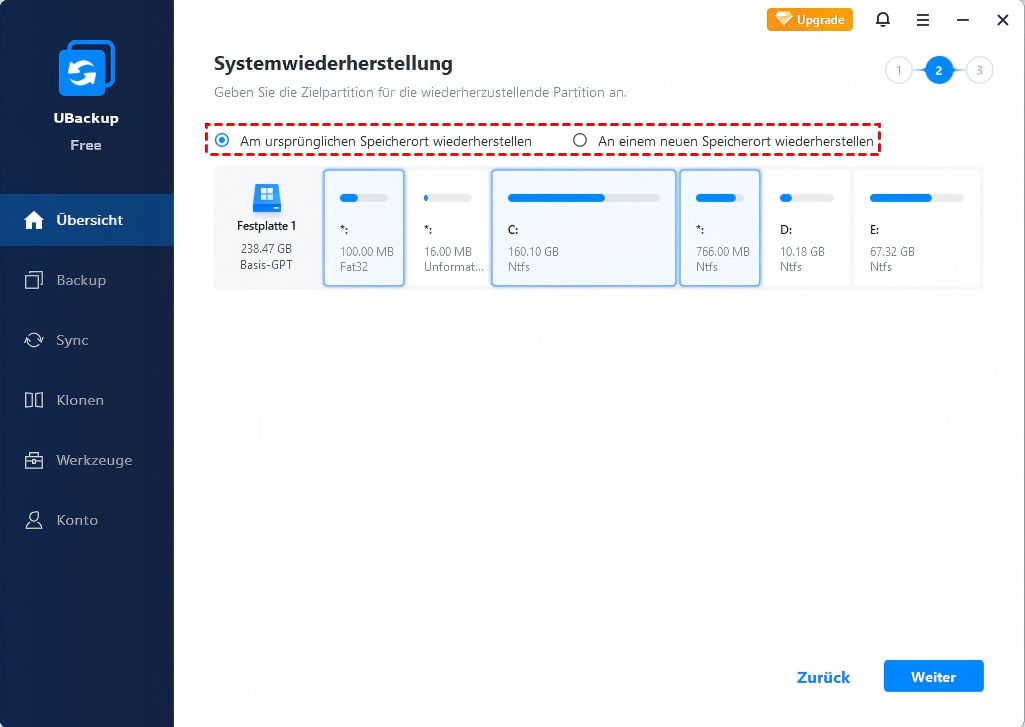Click the Sync arrows icon
The height and width of the screenshot is (727, 1025).
tap(34, 340)
